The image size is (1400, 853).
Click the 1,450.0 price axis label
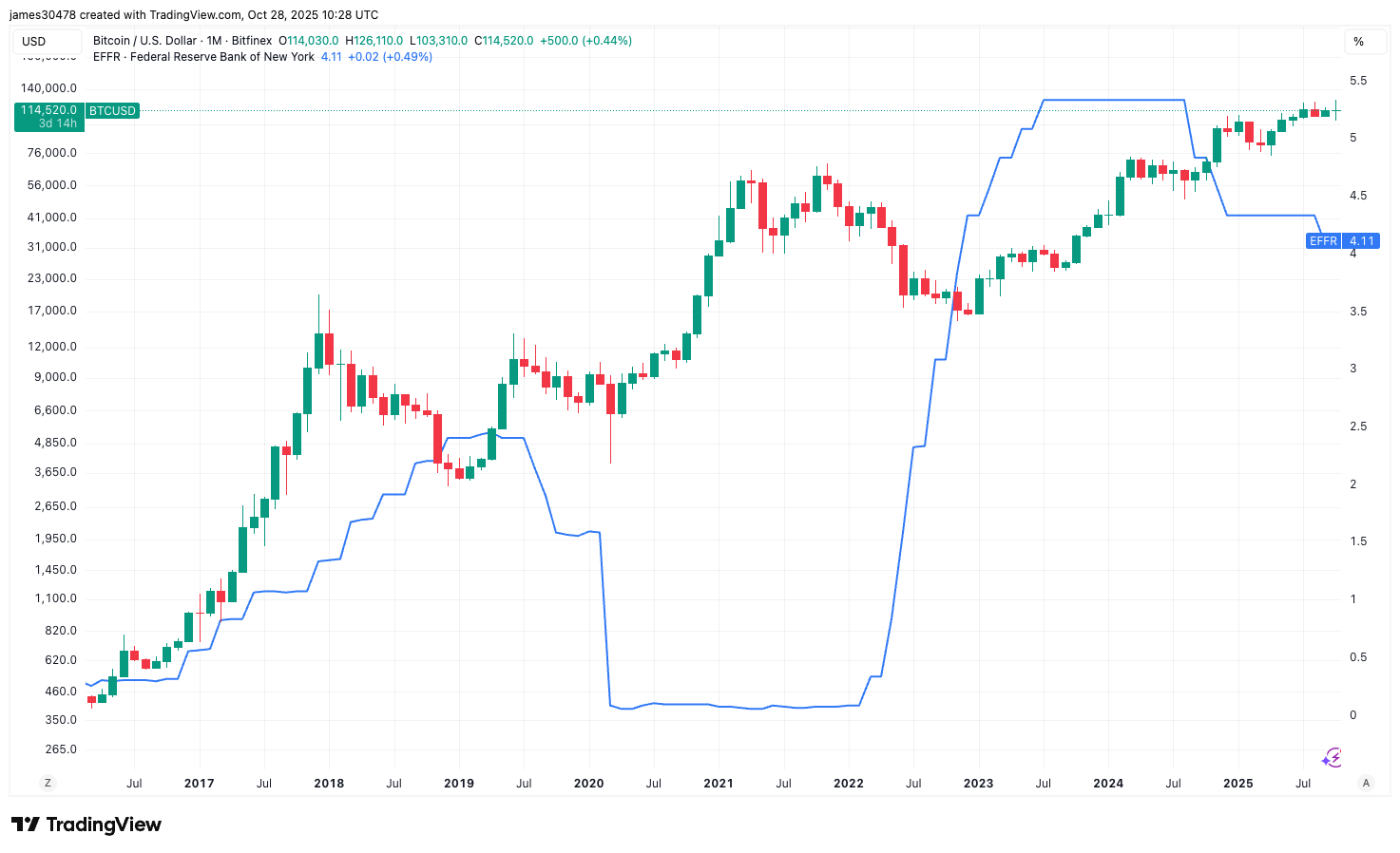(55, 570)
